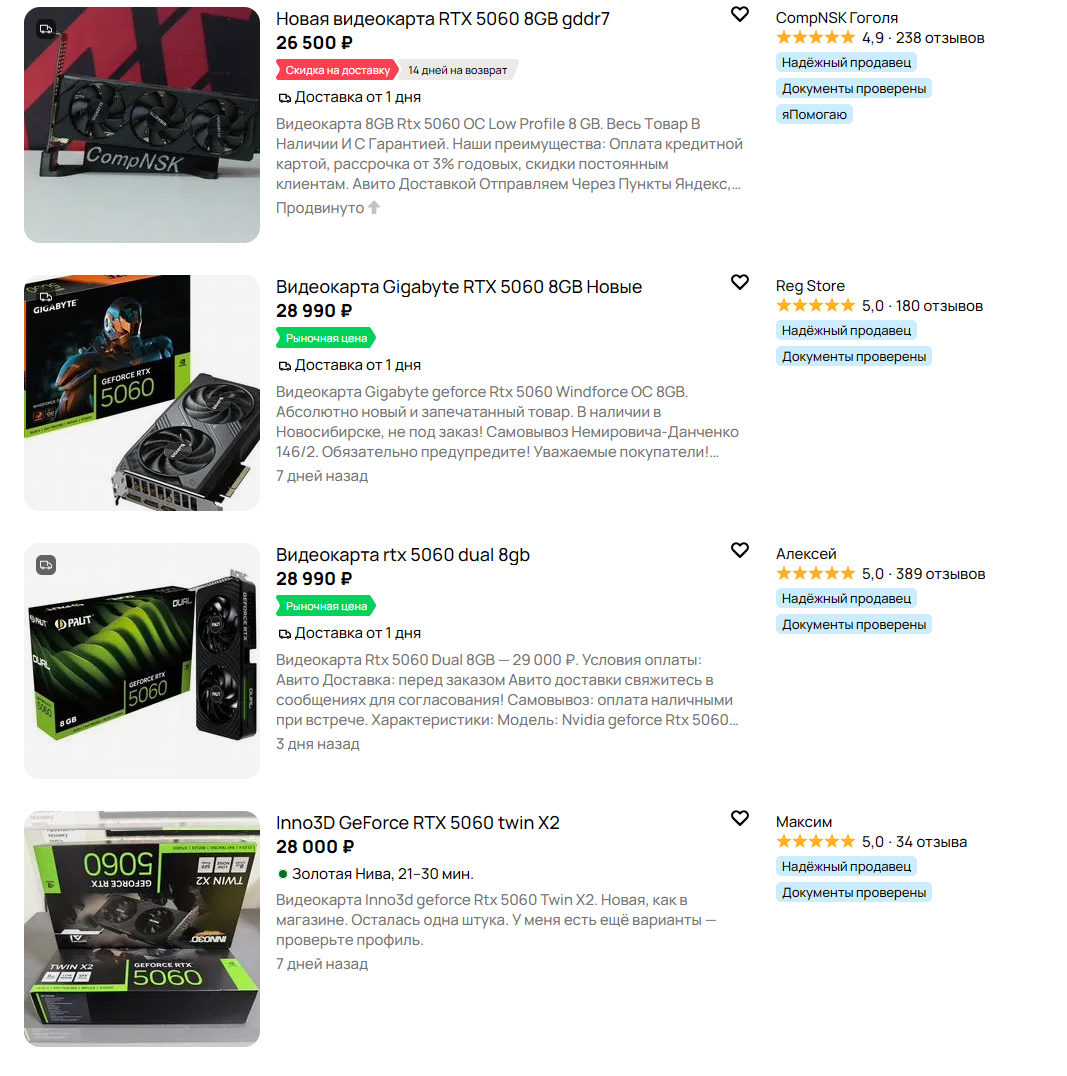Click the star rating of CompNSK Гоголя
1067x1076 pixels.
[815, 38]
